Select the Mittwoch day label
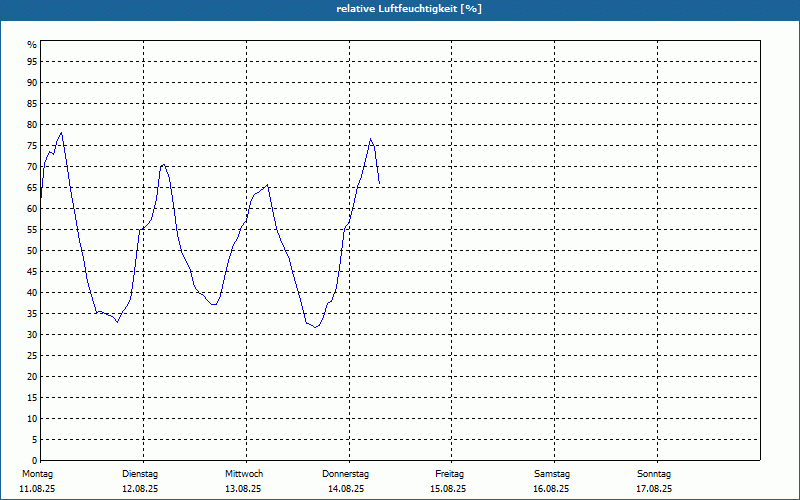The width and height of the screenshot is (800, 500). click(x=244, y=474)
